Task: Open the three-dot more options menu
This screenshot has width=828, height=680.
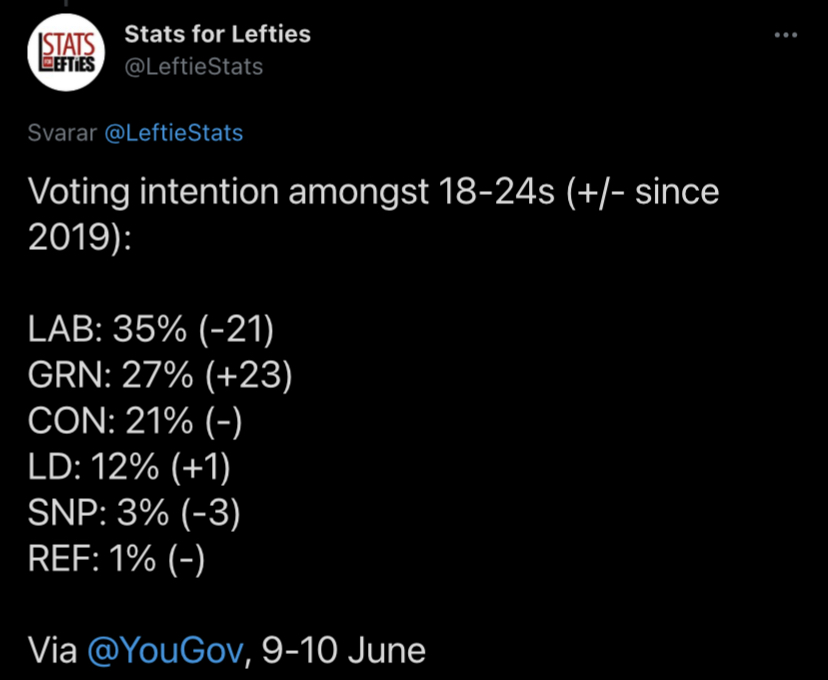Action: pos(785,35)
